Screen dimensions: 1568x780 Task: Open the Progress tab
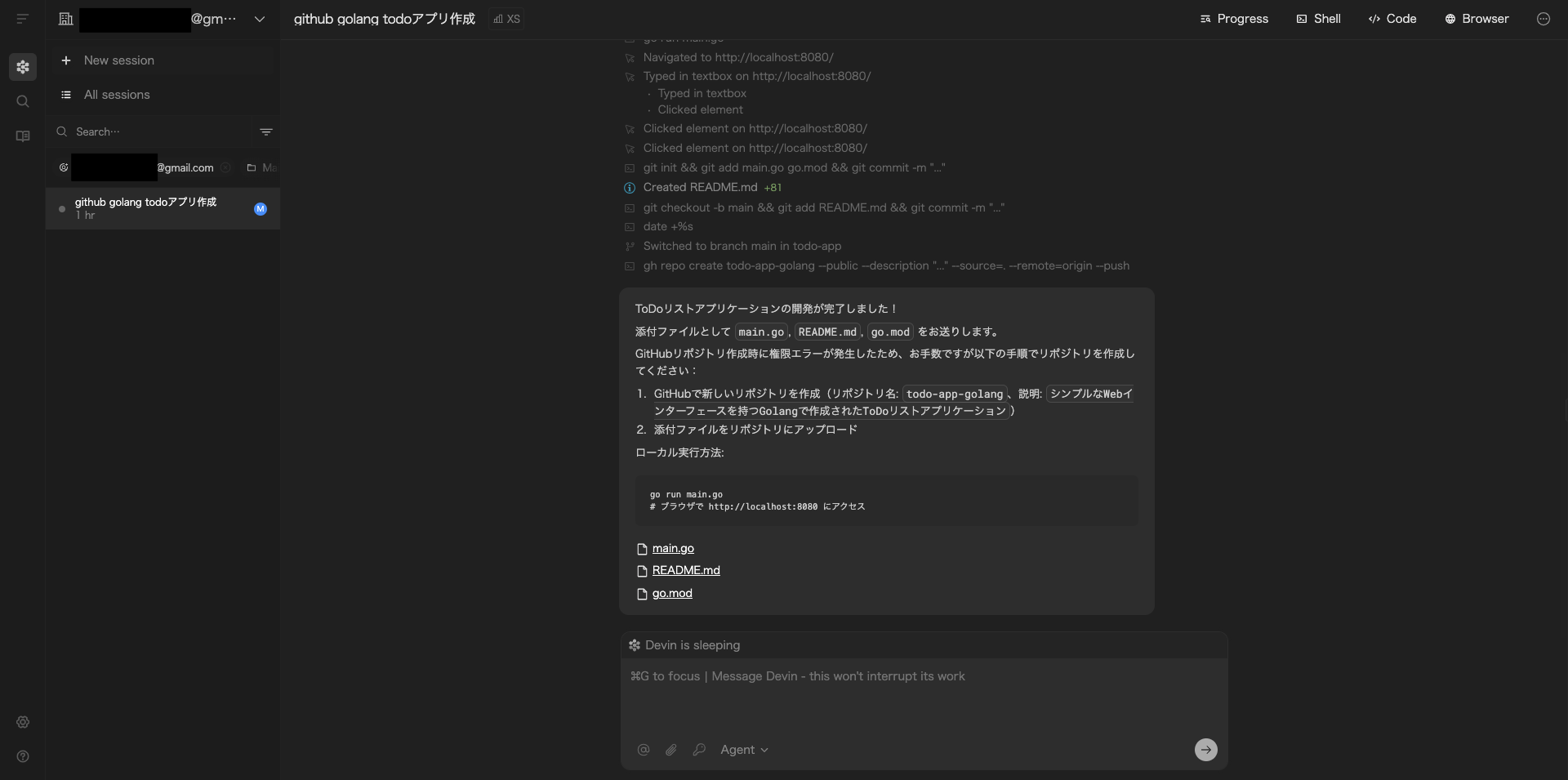tap(1234, 19)
